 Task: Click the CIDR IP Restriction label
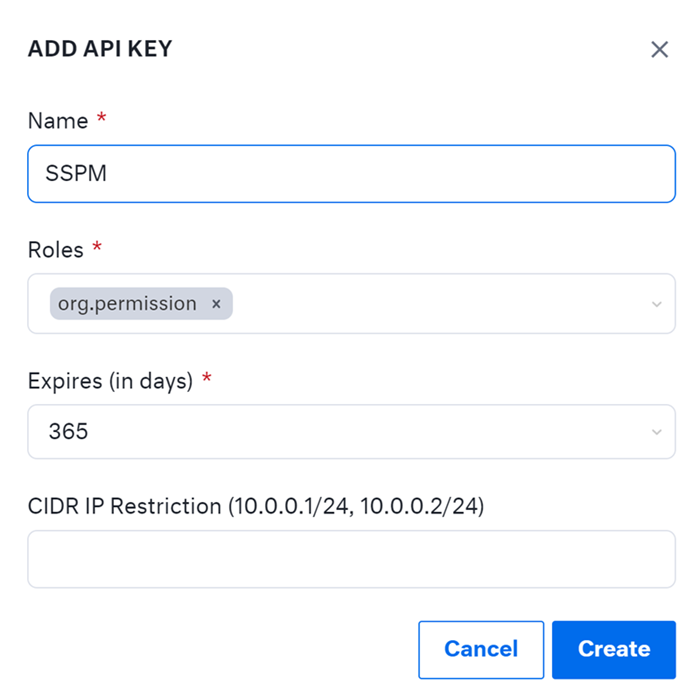coord(256,506)
